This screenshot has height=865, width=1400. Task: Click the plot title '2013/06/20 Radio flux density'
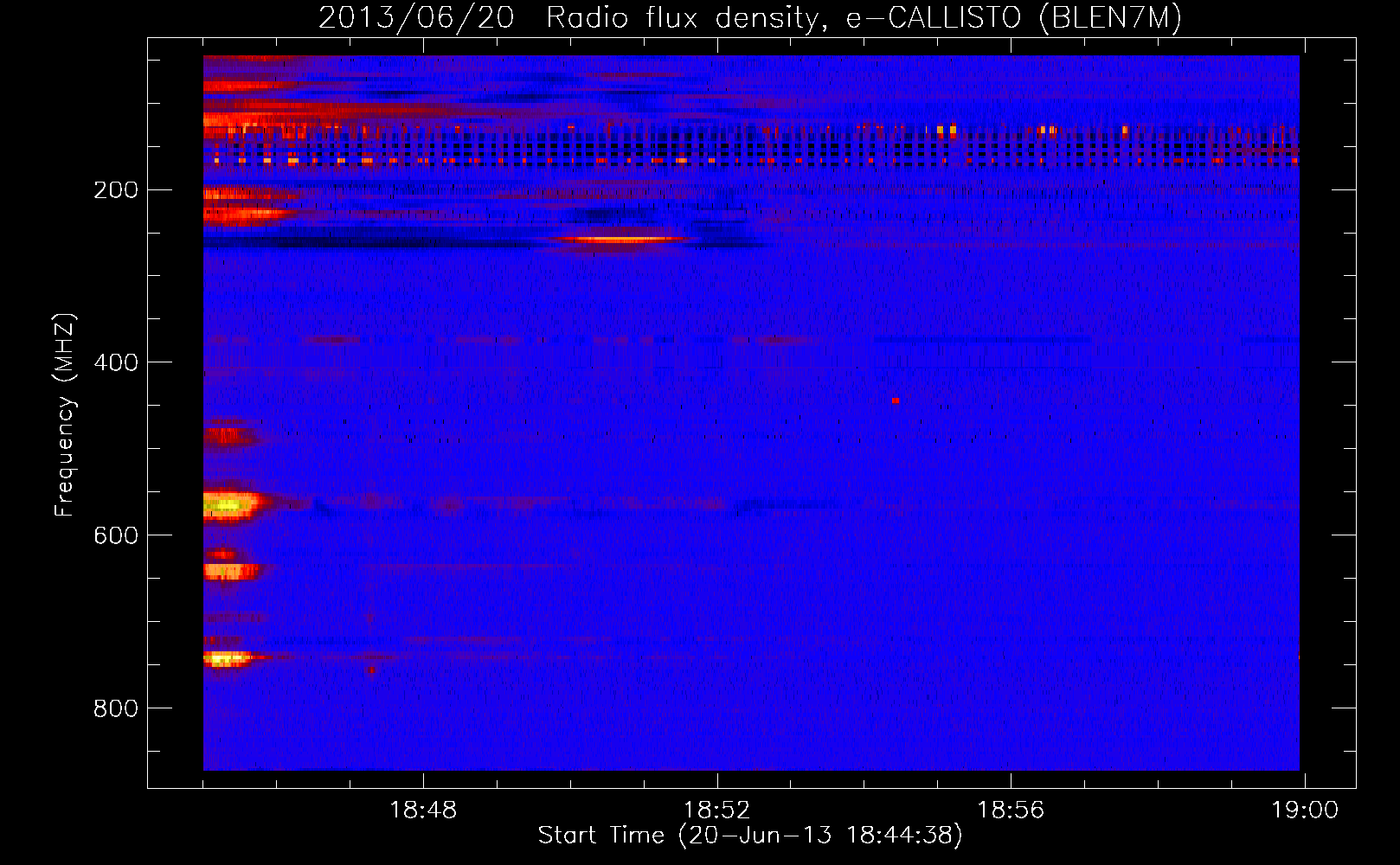(x=749, y=17)
